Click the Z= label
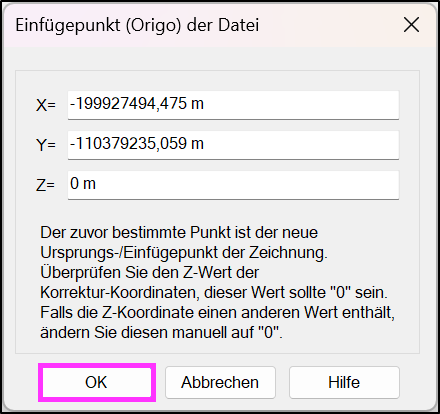 point(45,185)
